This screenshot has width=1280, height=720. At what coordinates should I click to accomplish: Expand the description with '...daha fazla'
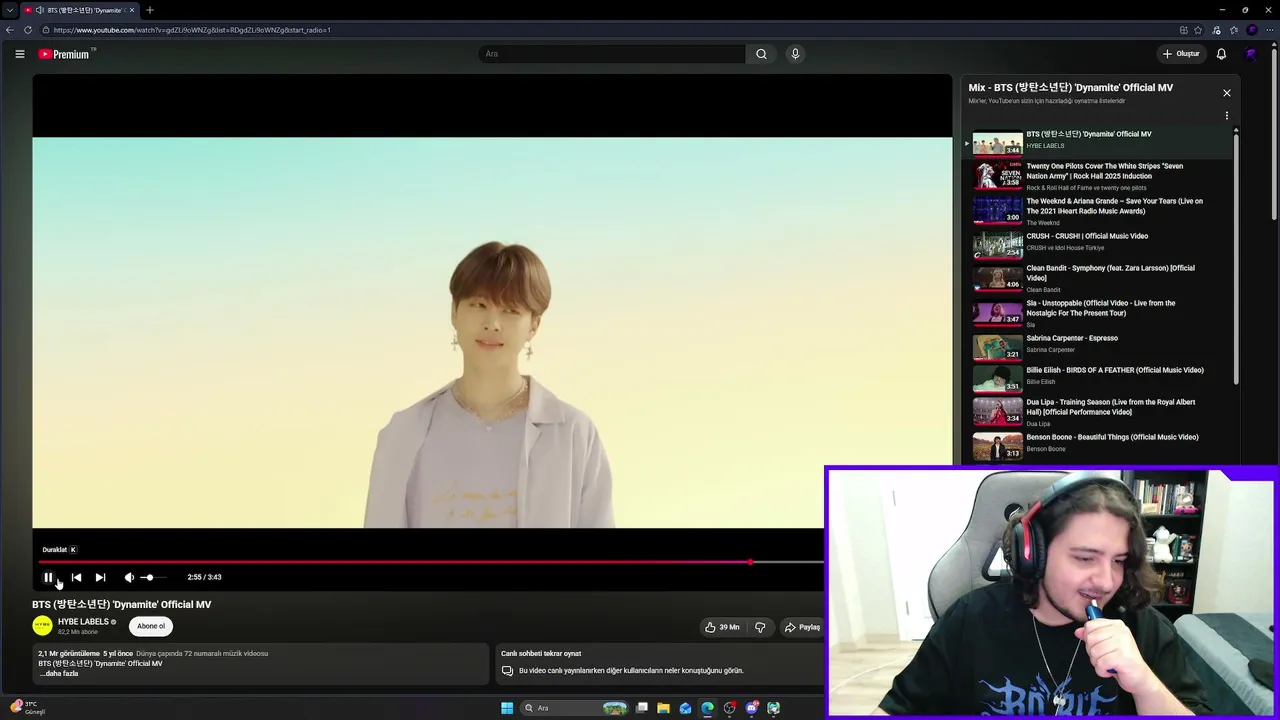point(58,674)
